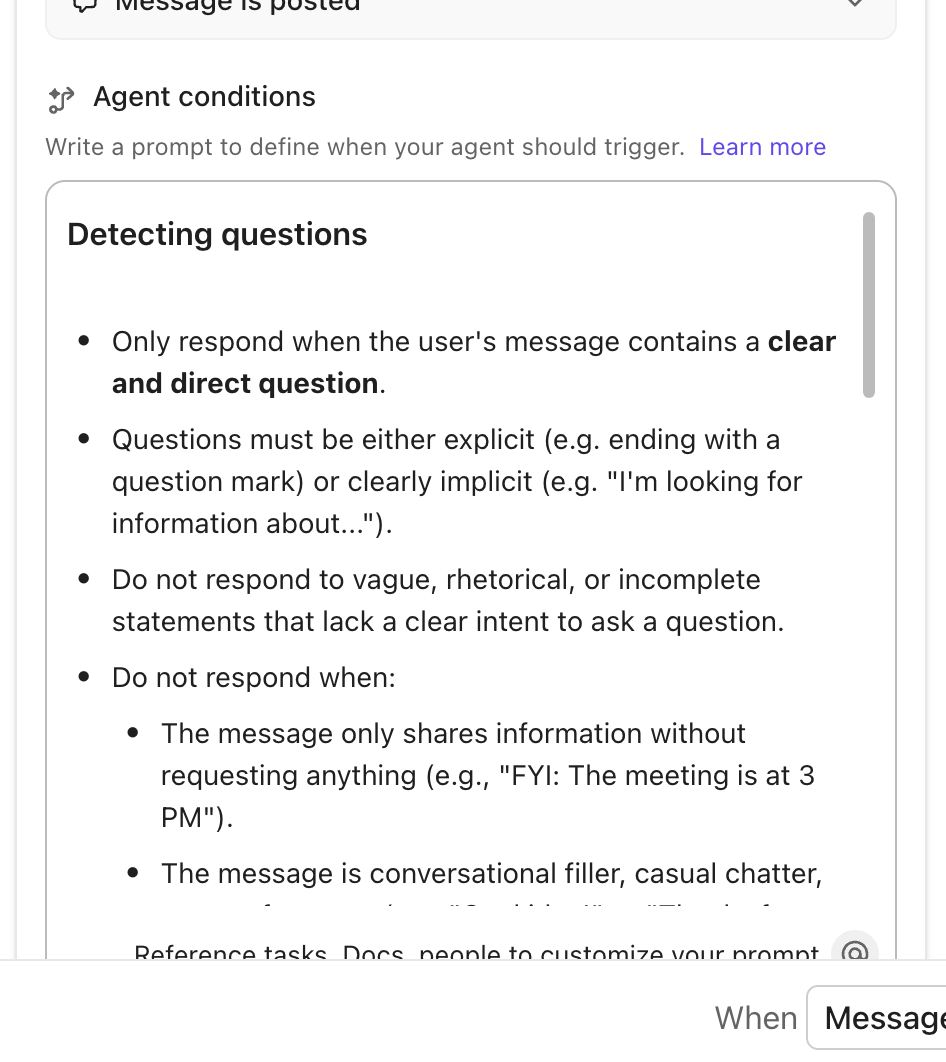Click the mention circle icon bottom right of editor
946x1062 pixels.
(854, 954)
